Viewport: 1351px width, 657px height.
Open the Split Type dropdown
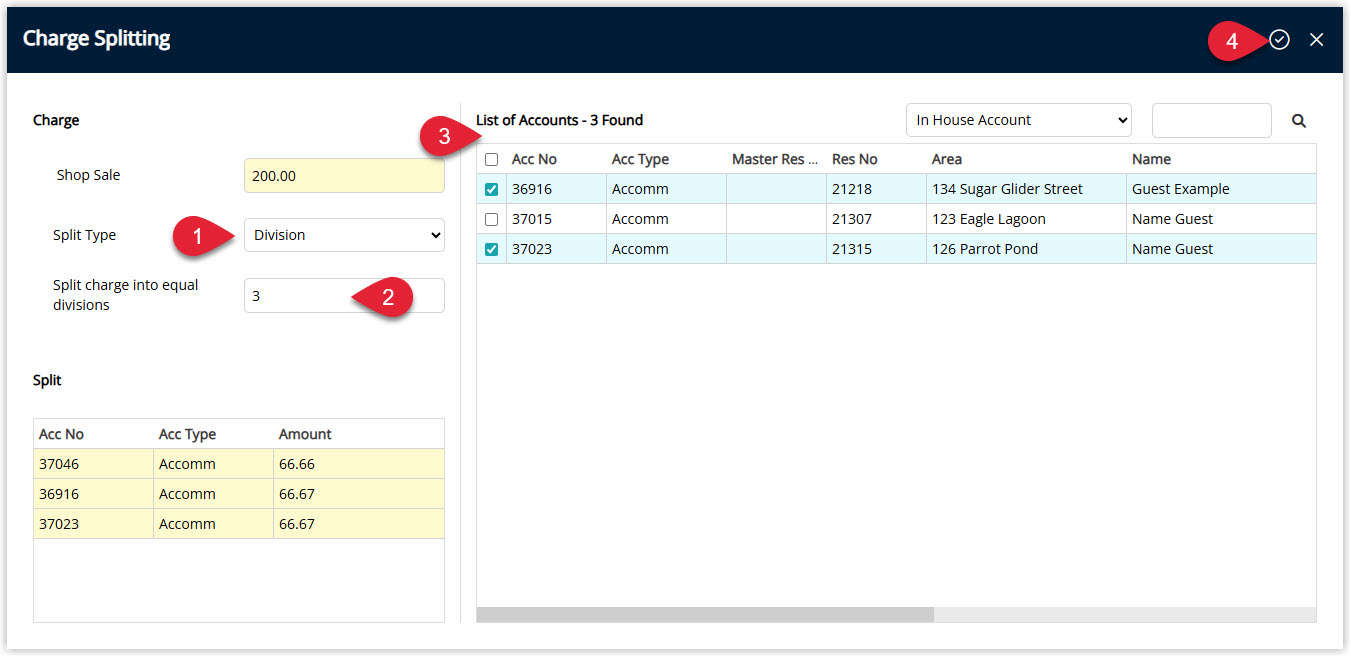click(344, 235)
